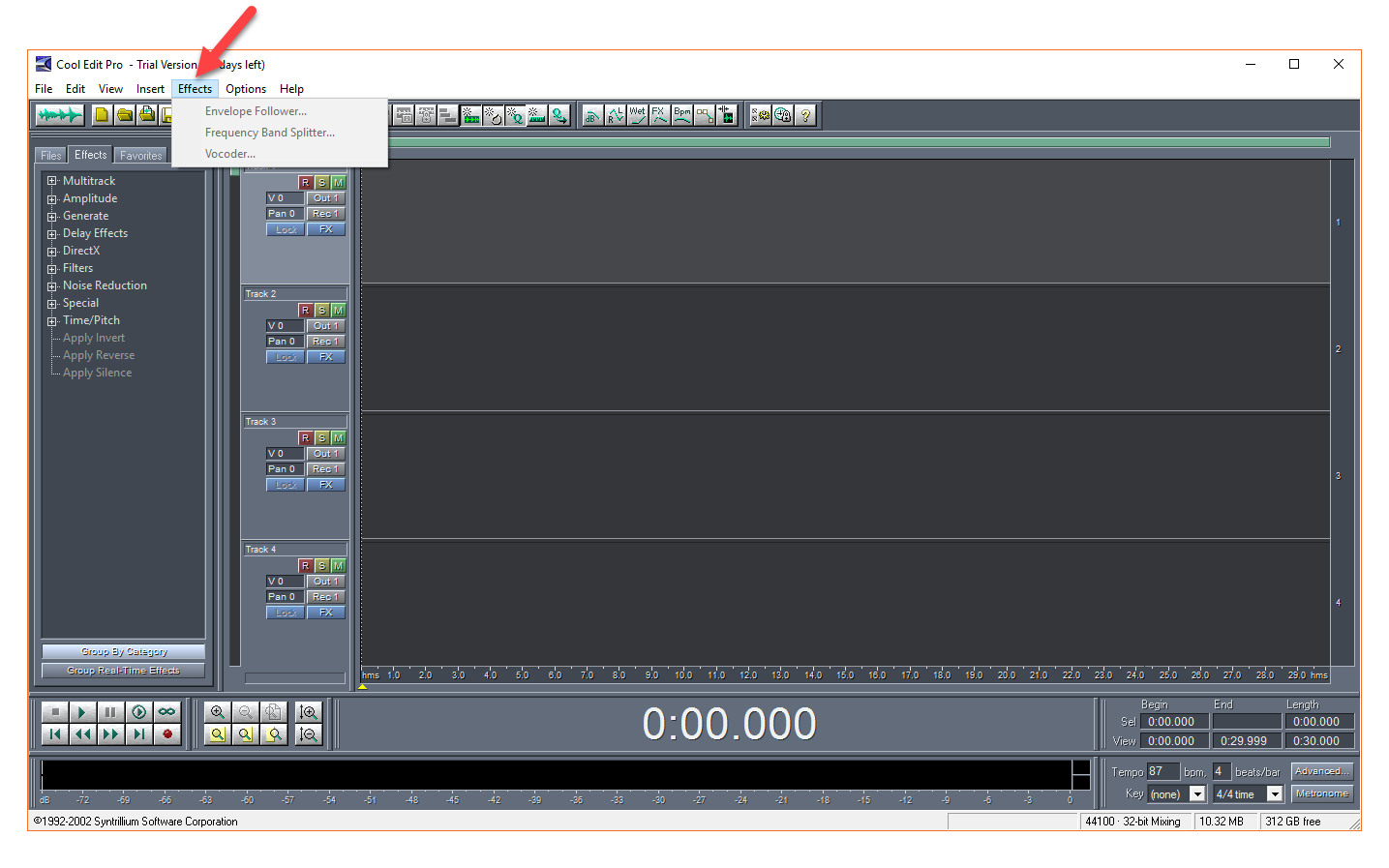Expand the Generate tree node
The image size is (1389, 868).
pyautogui.click(x=52, y=216)
